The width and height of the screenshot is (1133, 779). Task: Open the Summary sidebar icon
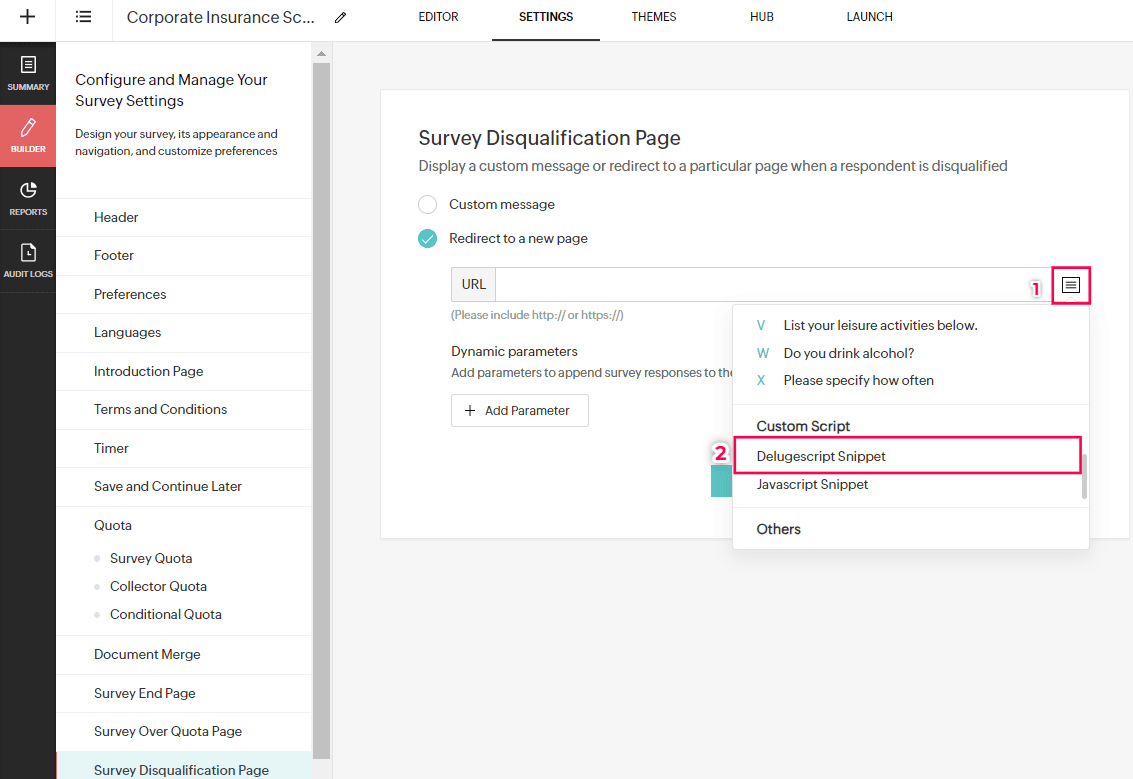pos(28,73)
